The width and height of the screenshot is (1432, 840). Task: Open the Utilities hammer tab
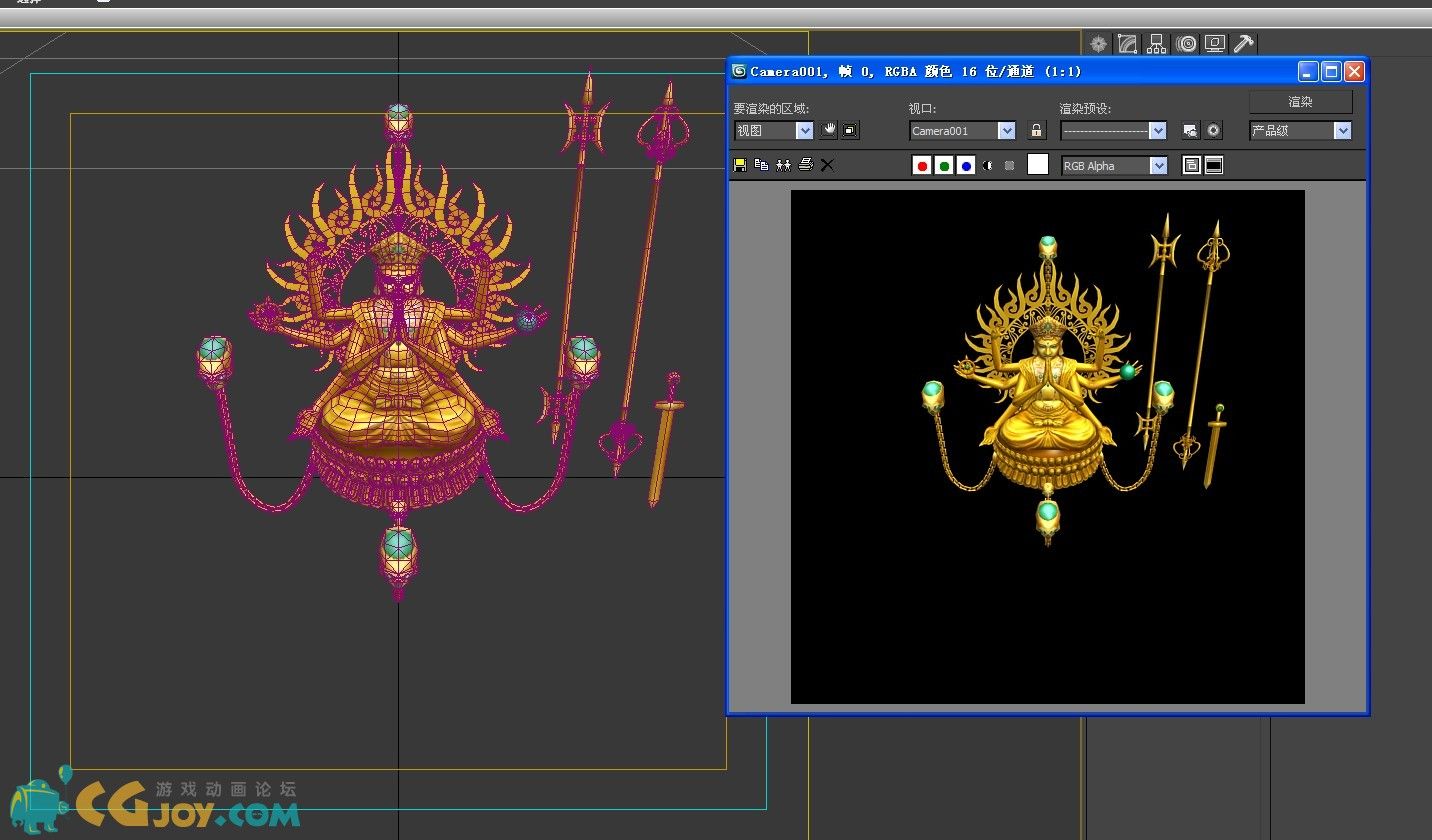click(x=1244, y=43)
